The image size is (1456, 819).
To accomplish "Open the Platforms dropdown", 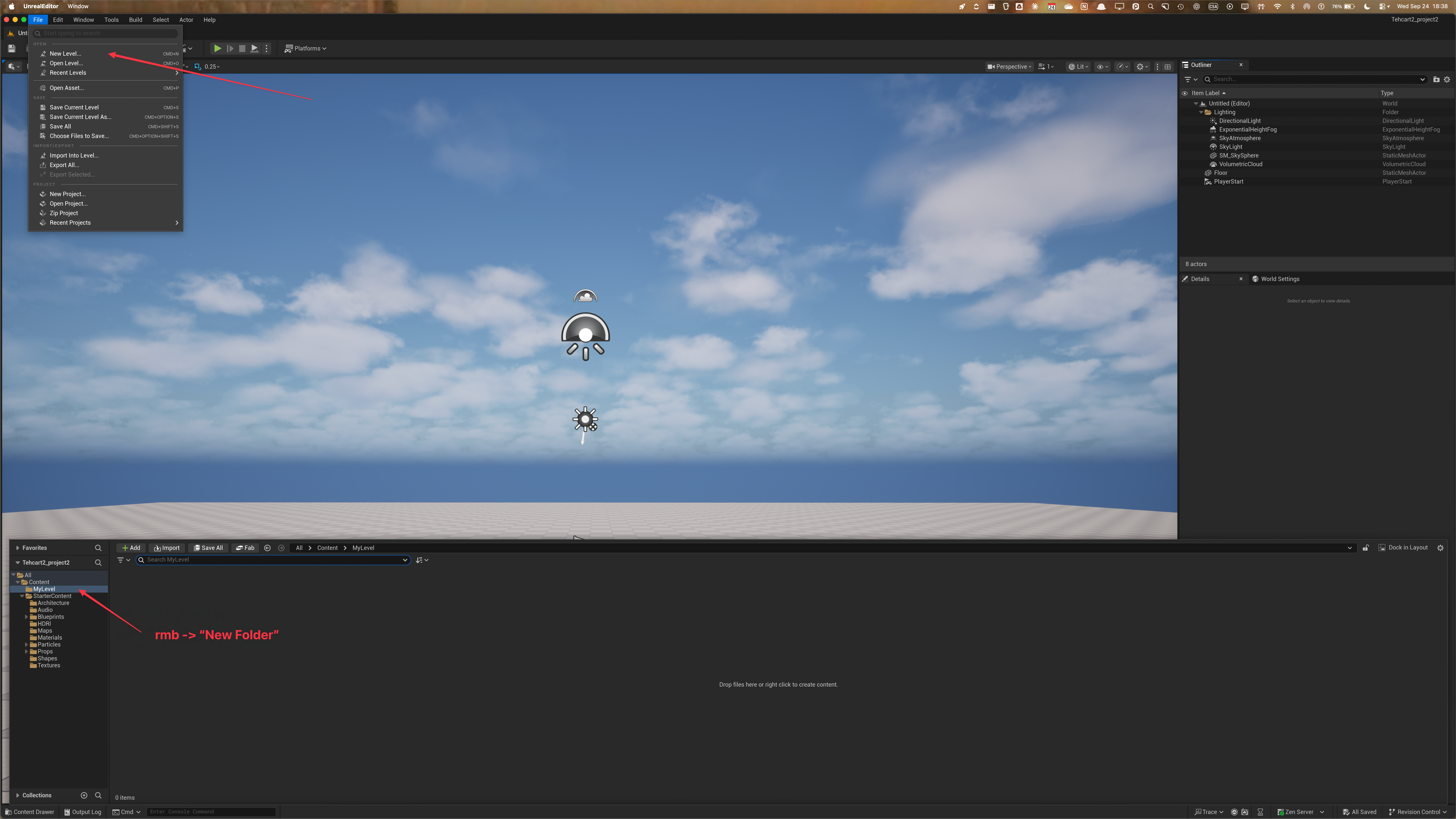I will (x=305, y=49).
